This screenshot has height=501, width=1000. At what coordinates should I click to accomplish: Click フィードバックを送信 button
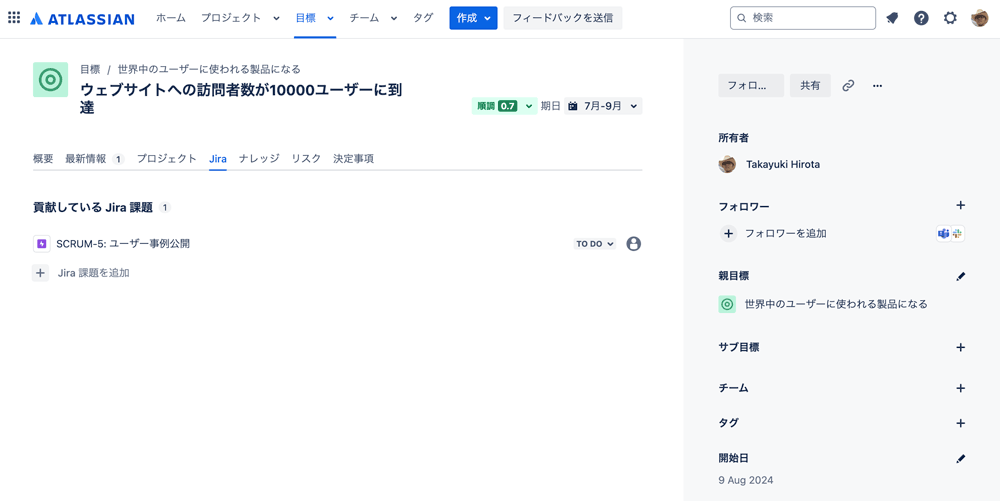pyautogui.click(x=562, y=18)
